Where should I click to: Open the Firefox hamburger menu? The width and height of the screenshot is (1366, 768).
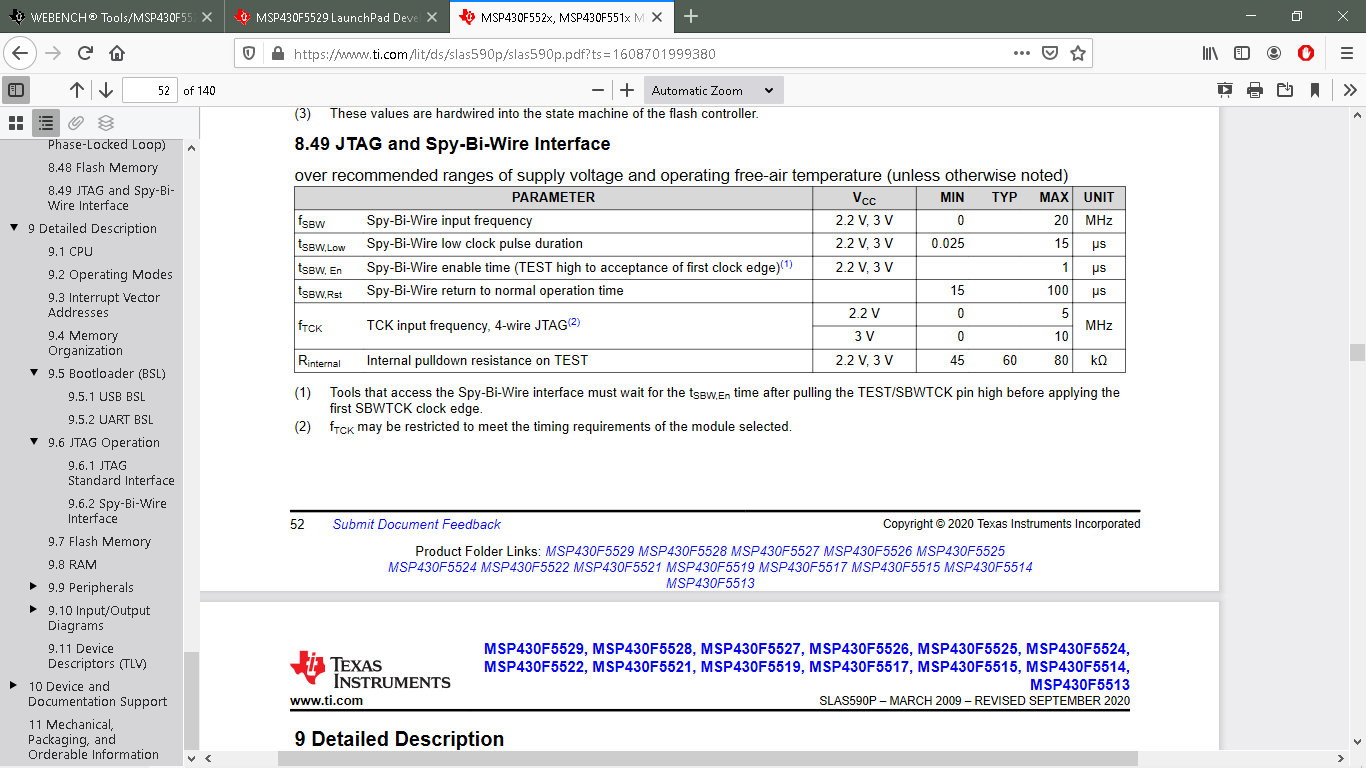[1346, 53]
